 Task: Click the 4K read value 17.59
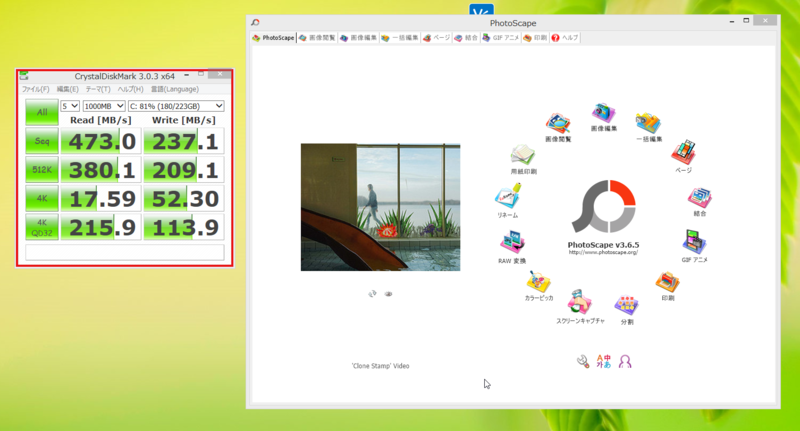[101, 198]
